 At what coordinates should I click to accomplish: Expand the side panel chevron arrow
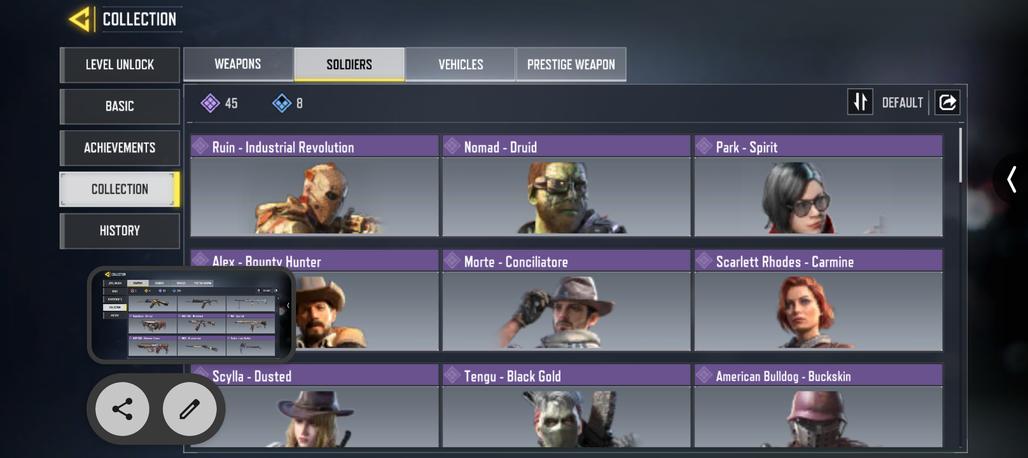pos(1012,178)
